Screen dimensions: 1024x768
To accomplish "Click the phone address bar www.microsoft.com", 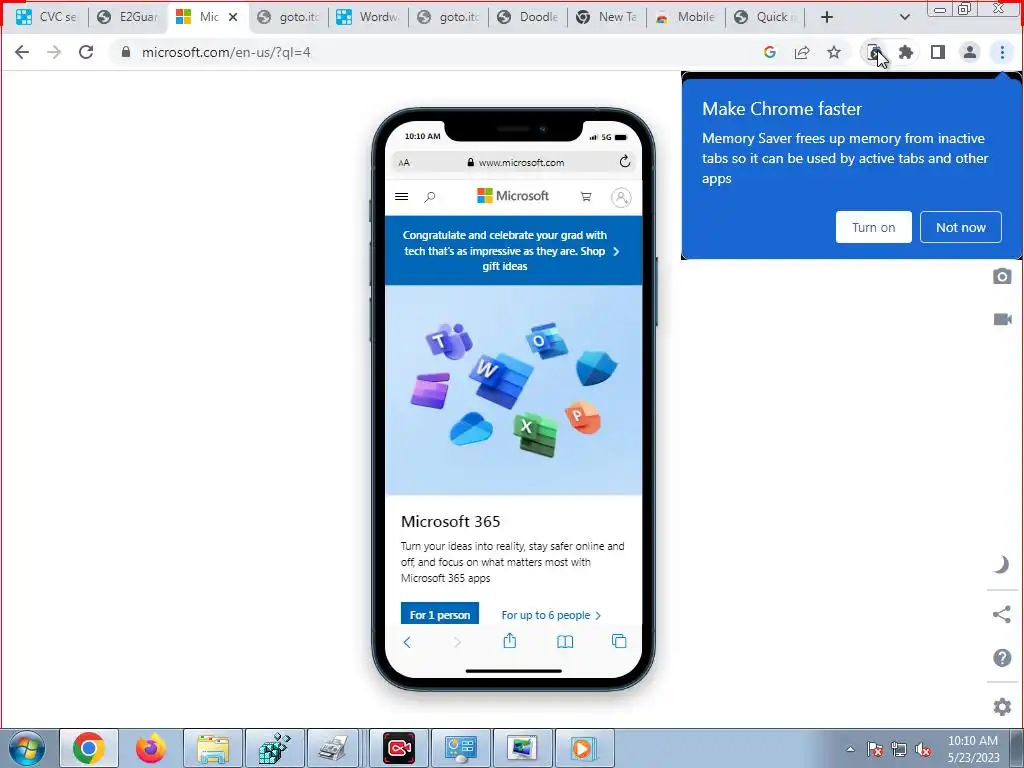I will click(x=515, y=163).
